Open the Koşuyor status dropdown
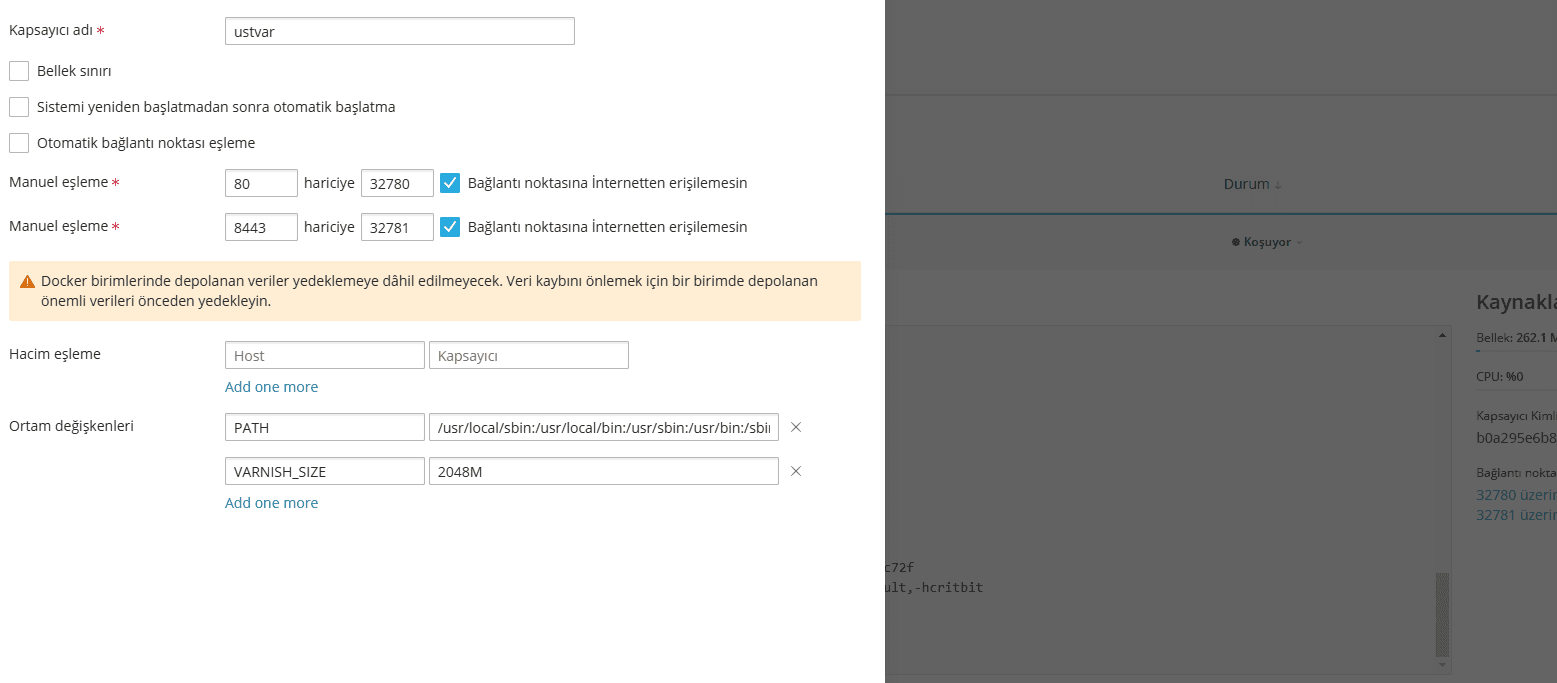Viewport: 1557px width, 683px height. click(1268, 242)
